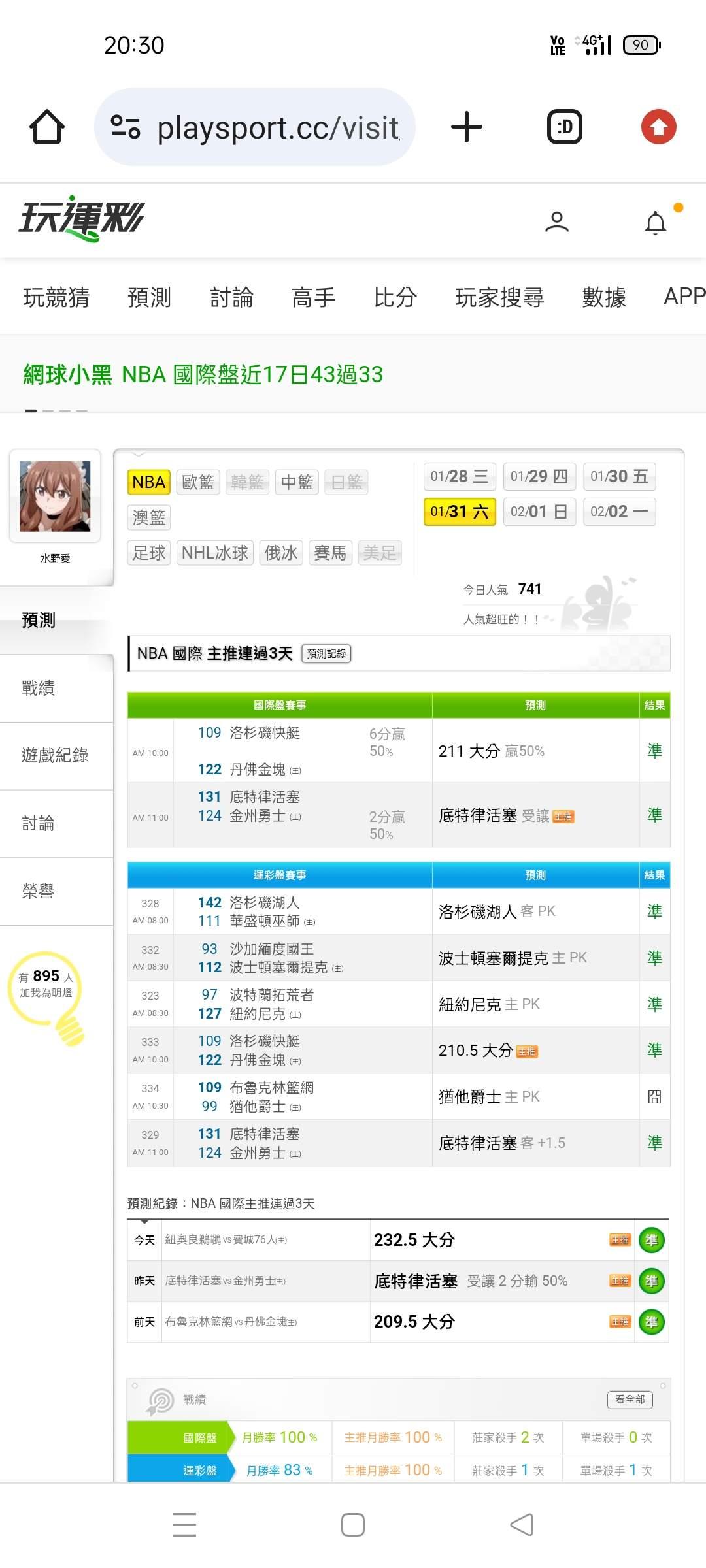Choose date 02/02 一
The width and height of the screenshot is (706, 1568).
pos(619,512)
